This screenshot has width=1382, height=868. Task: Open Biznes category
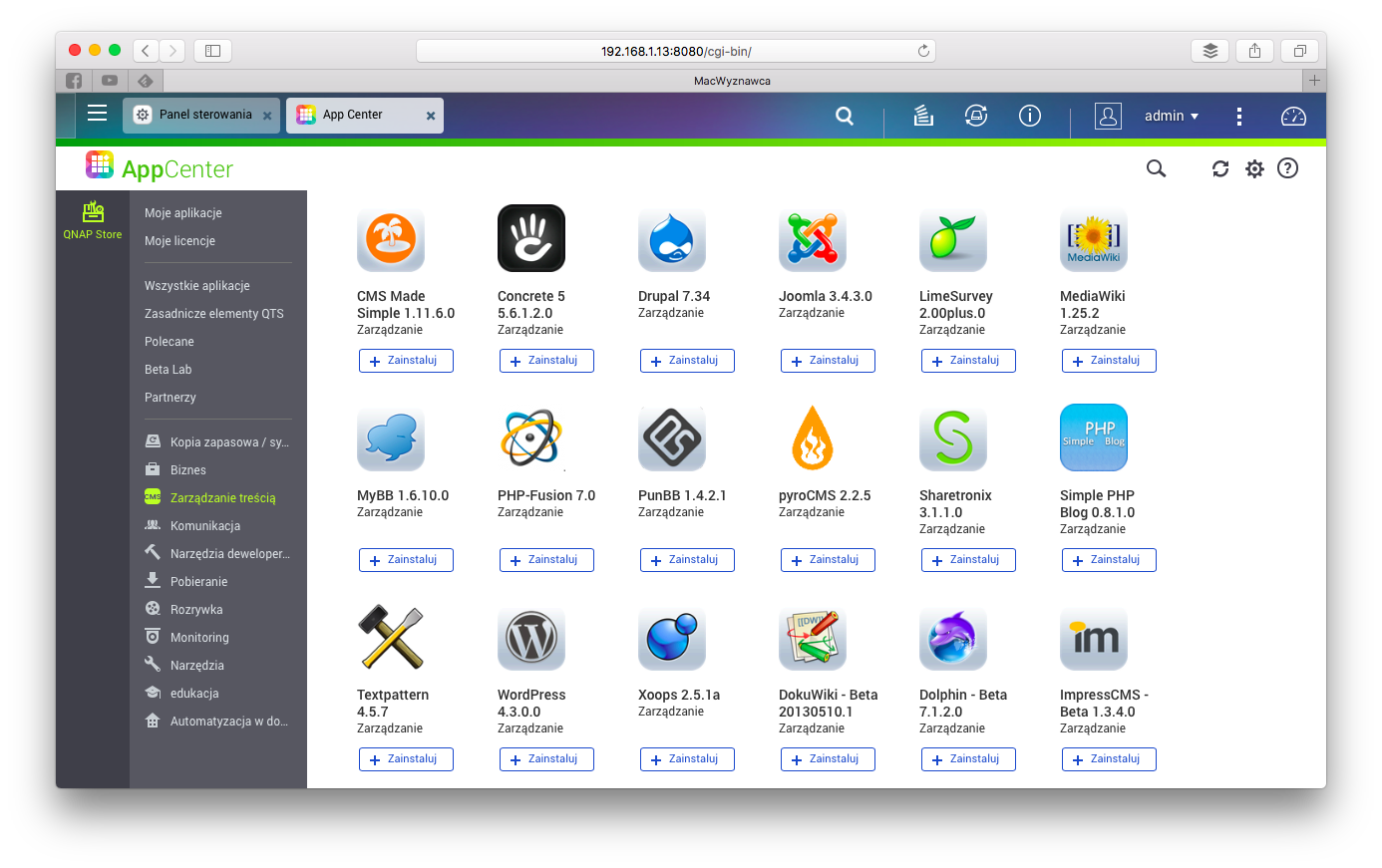click(x=175, y=470)
